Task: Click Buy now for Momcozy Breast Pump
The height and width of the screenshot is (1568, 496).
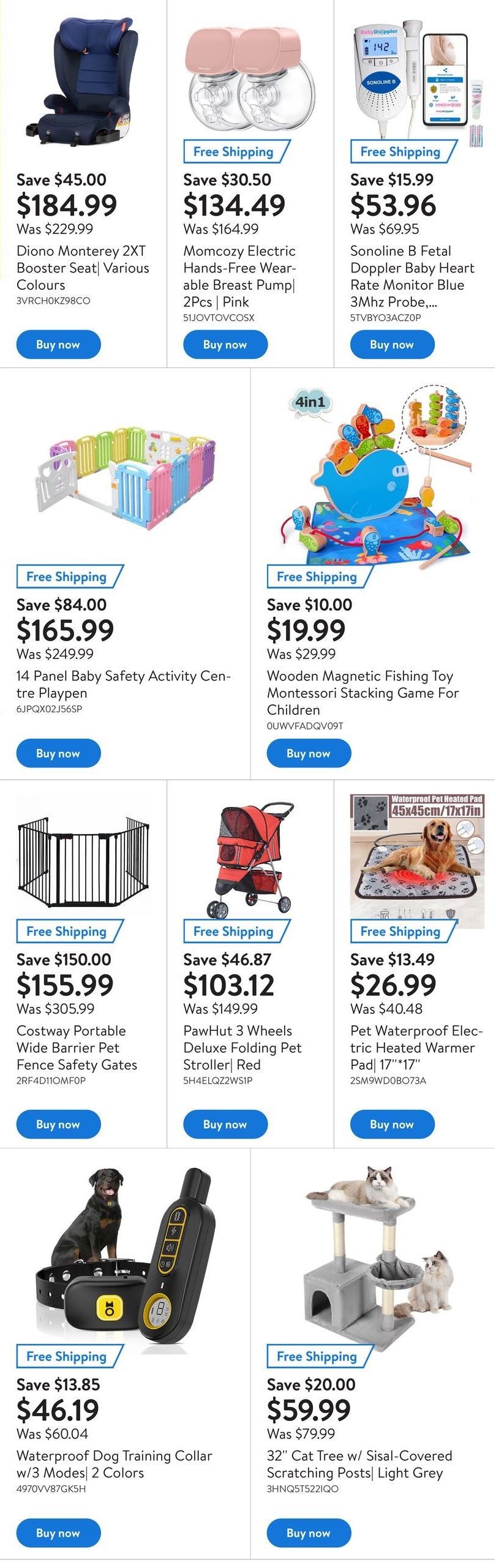Action: [x=225, y=344]
